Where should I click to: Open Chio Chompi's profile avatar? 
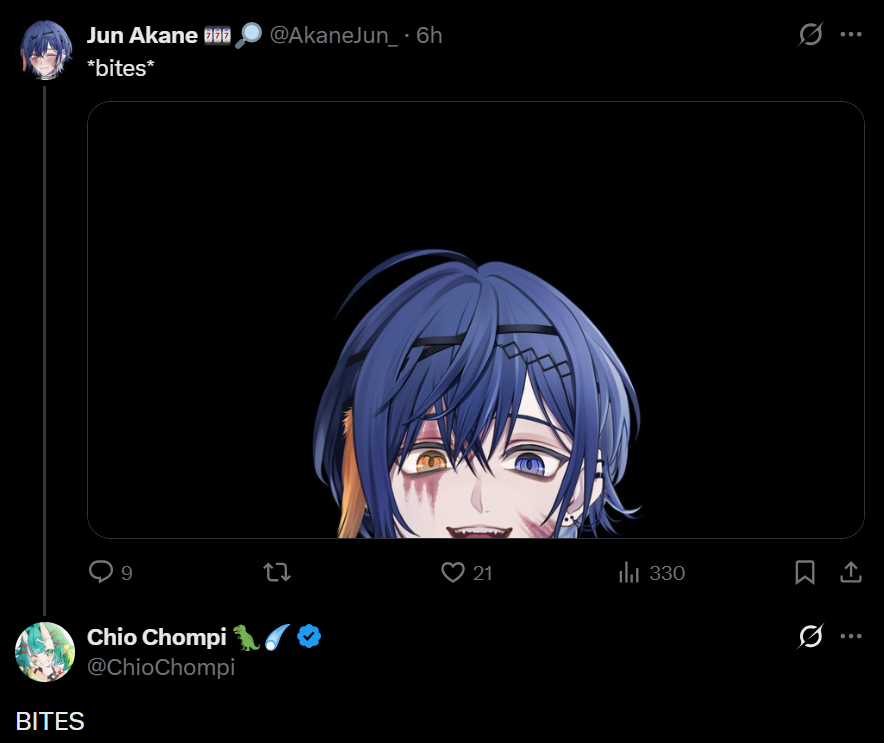(45, 652)
